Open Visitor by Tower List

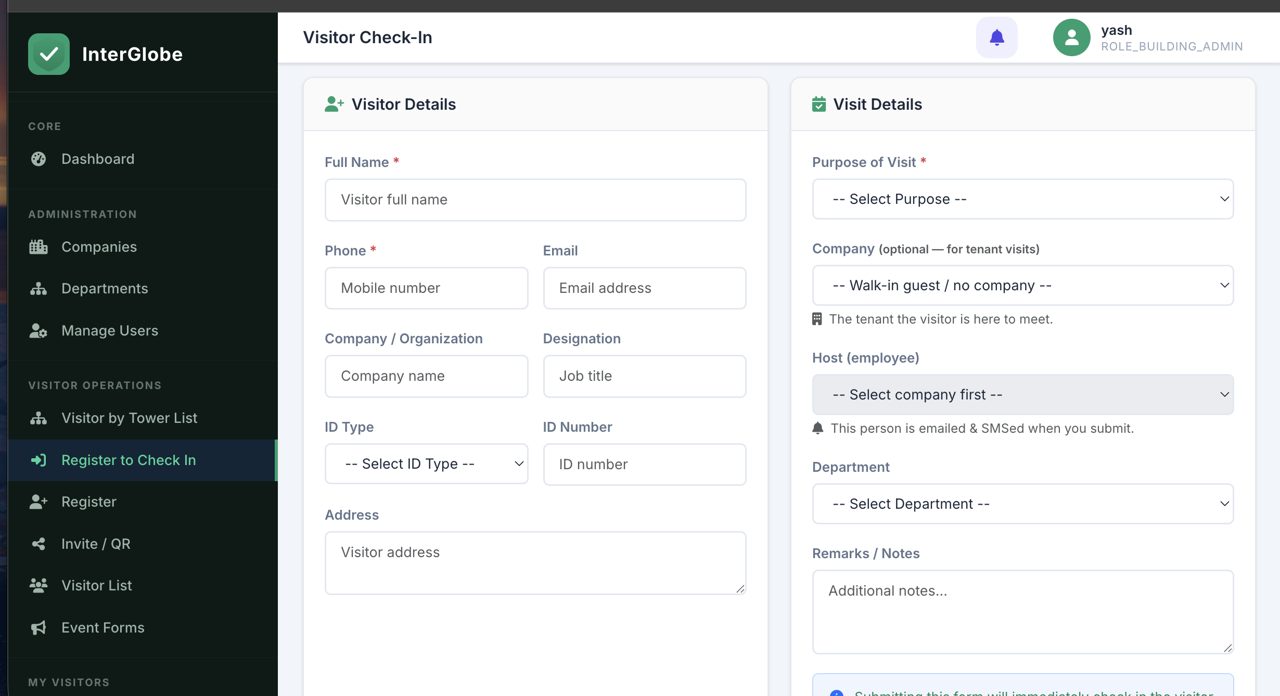[143, 418]
